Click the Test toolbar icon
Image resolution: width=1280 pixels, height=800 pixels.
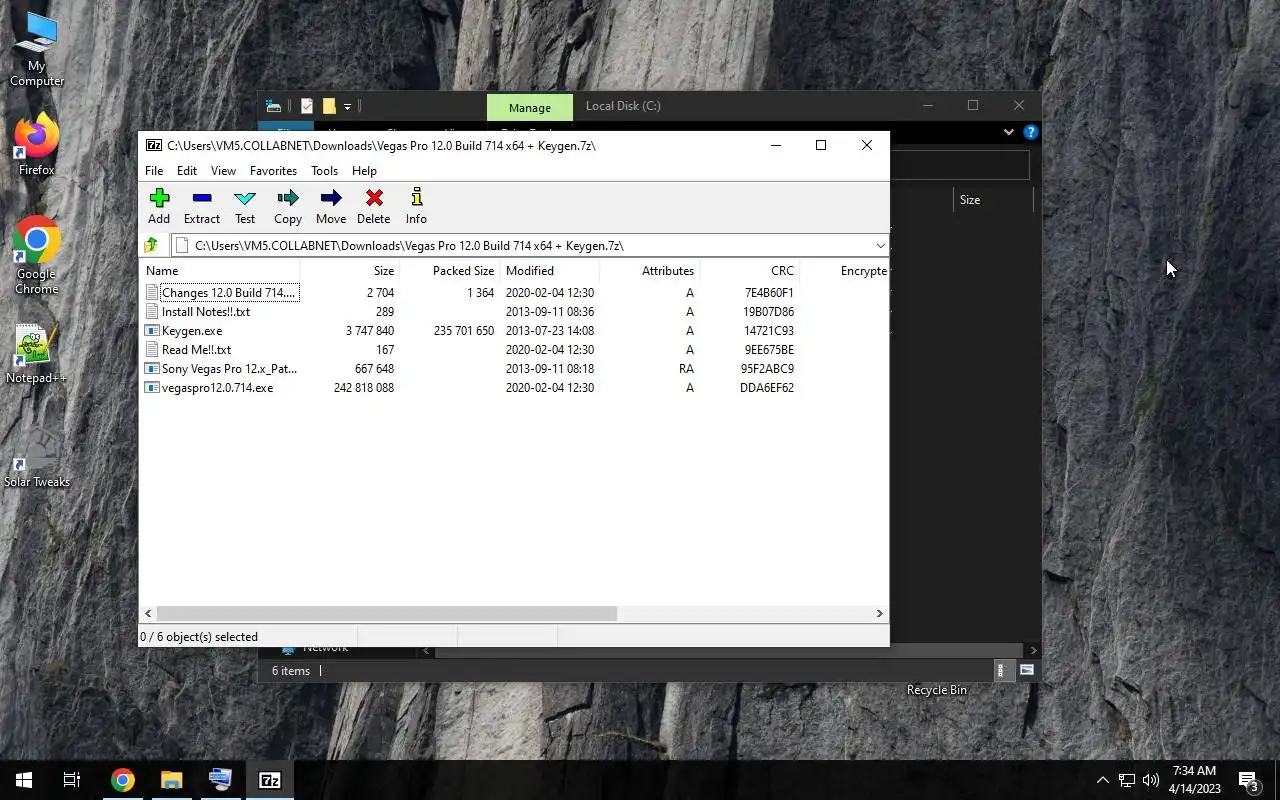[x=245, y=198]
